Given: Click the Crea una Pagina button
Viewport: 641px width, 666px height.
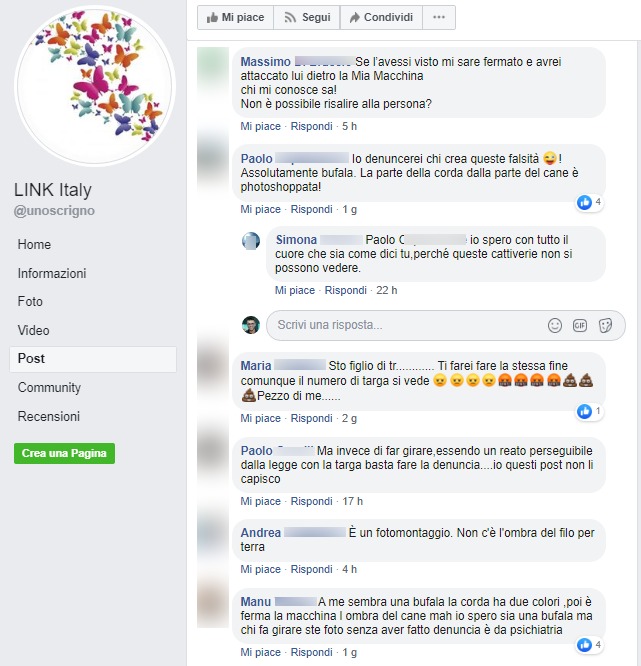Looking at the screenshot, I should (64, 453).
